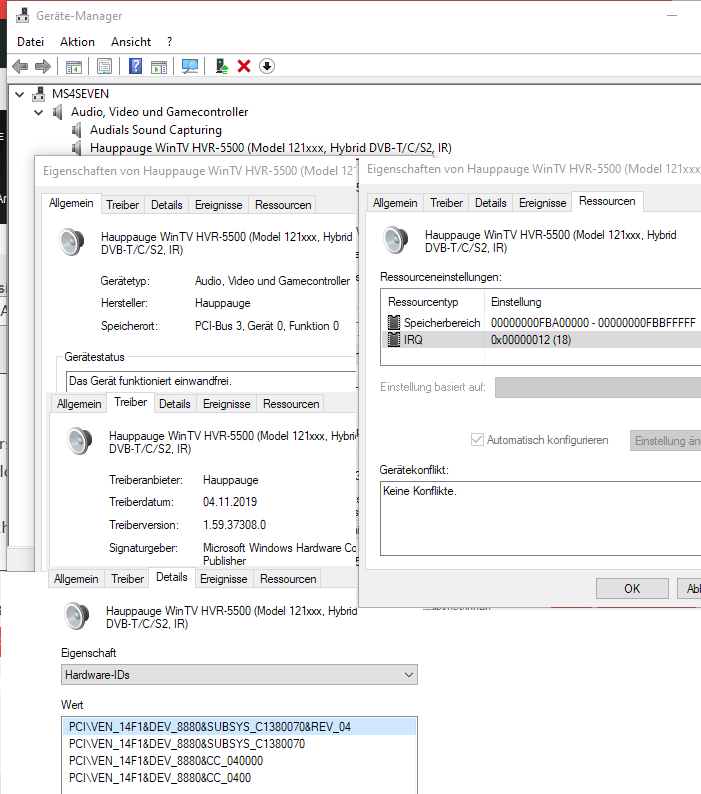Select the active Allgemein tab above Gerätetyp
701x794 pixels.
[x=71, y=203]
